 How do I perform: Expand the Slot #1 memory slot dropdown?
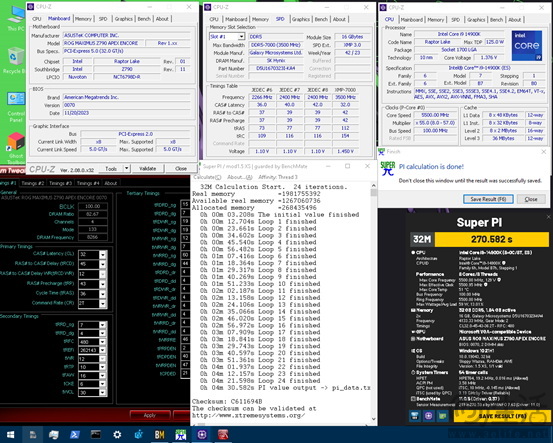point(241,37)
